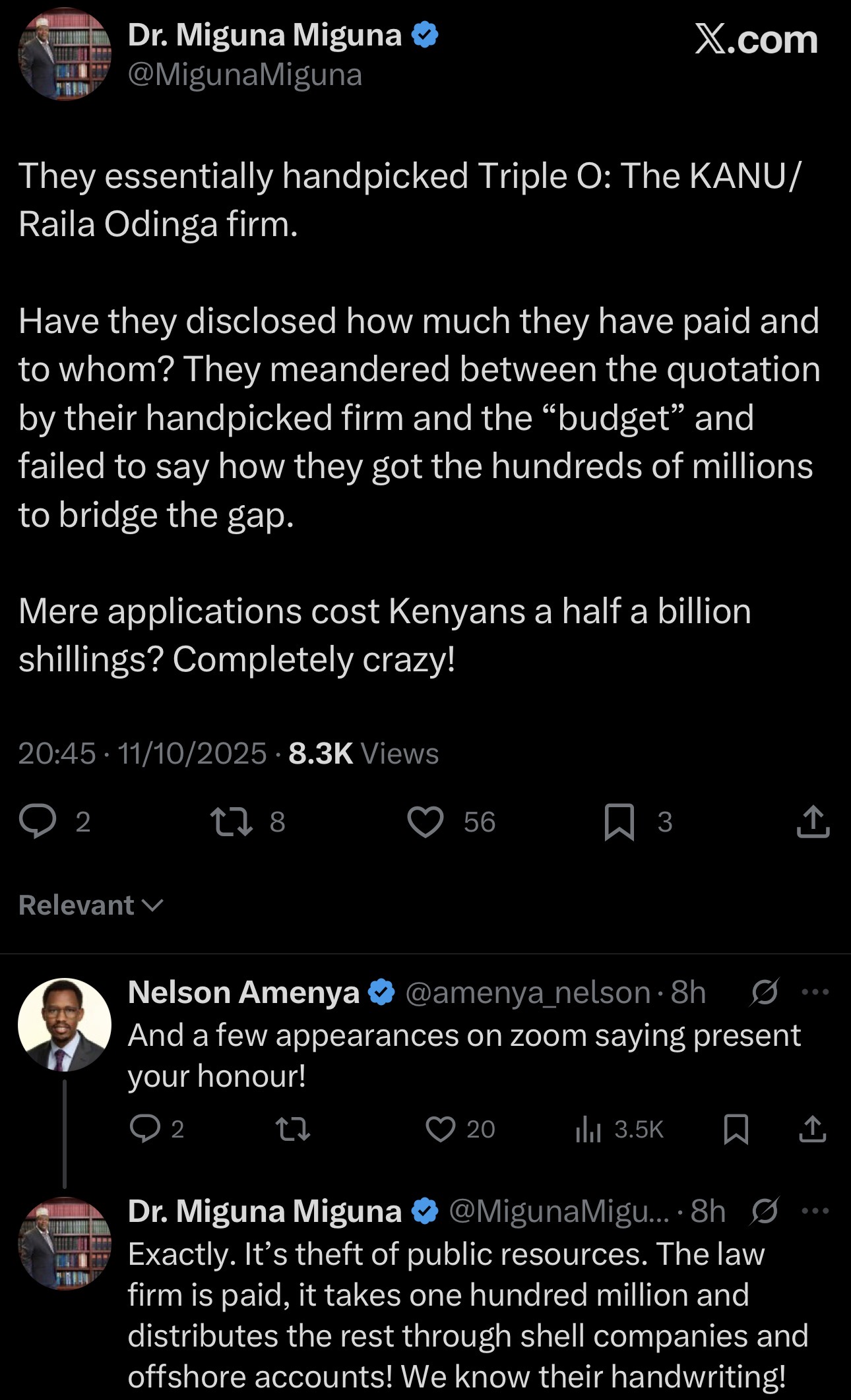Bookmark the main post with 3 bookmarks
This screenshot has width=851, height=1400.
coord(619,822)
